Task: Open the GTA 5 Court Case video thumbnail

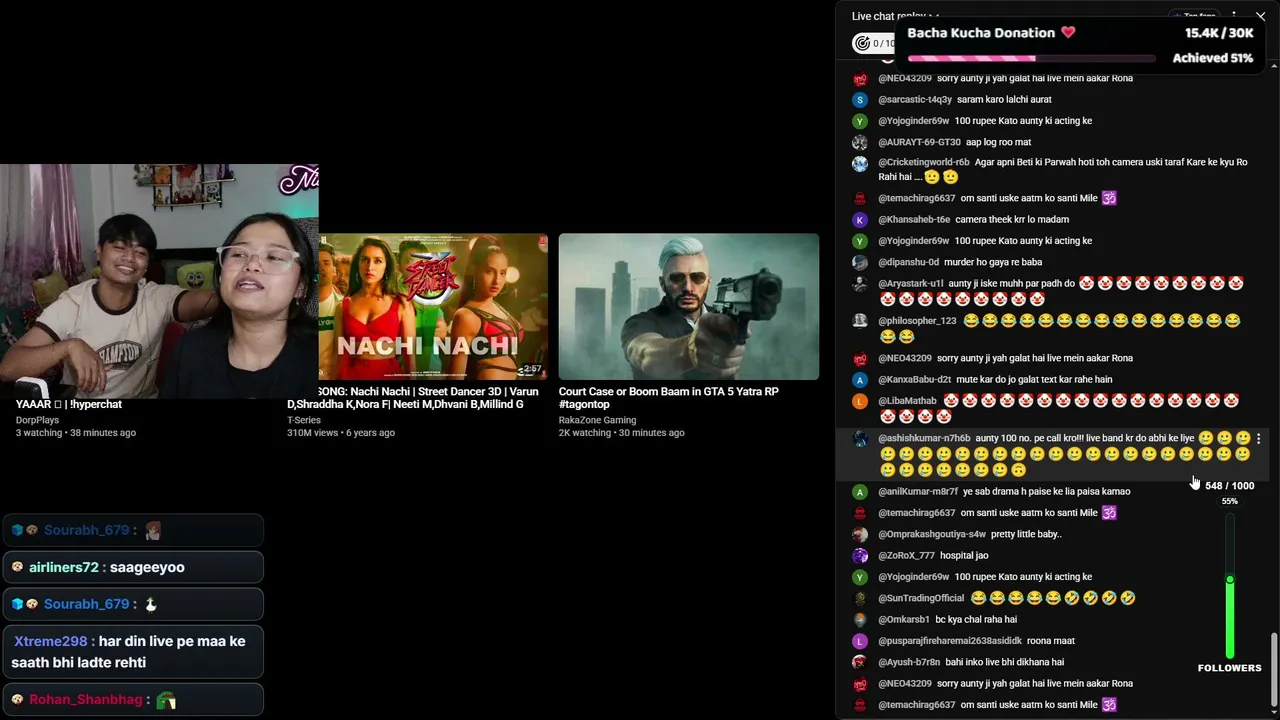Action: coord(689,307)
